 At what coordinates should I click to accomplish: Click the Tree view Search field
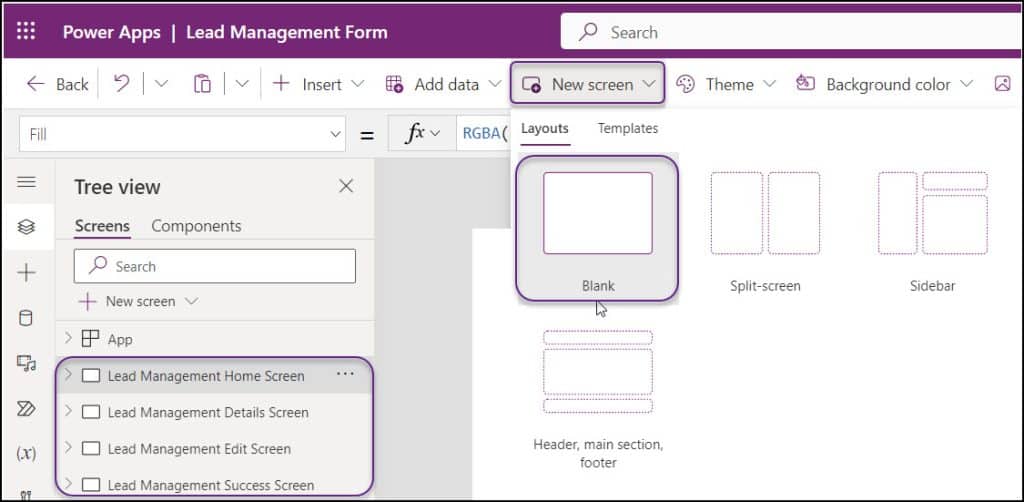point(215,266)
